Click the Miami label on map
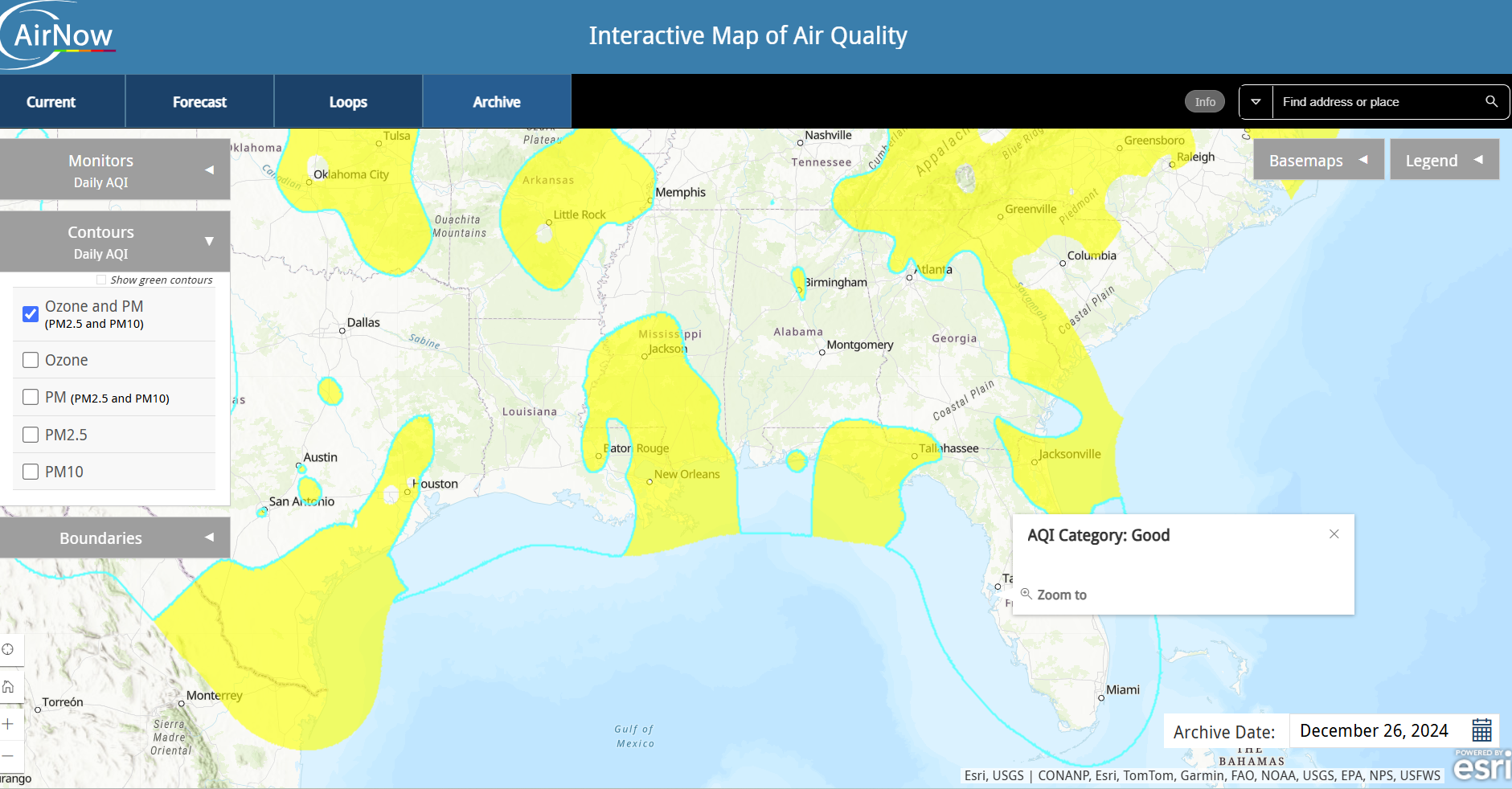Screen dimensions: 1512x789 1123,689
